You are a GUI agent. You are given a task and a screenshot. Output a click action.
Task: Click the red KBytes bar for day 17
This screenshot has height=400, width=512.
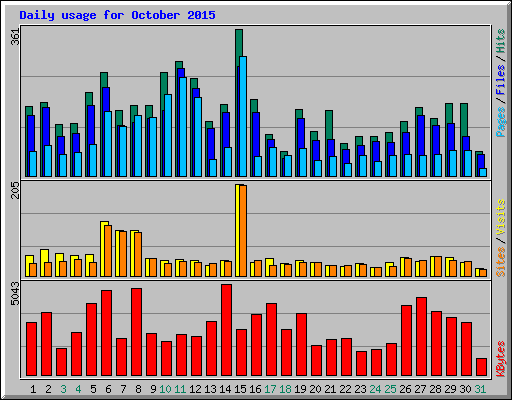[271, 340]
